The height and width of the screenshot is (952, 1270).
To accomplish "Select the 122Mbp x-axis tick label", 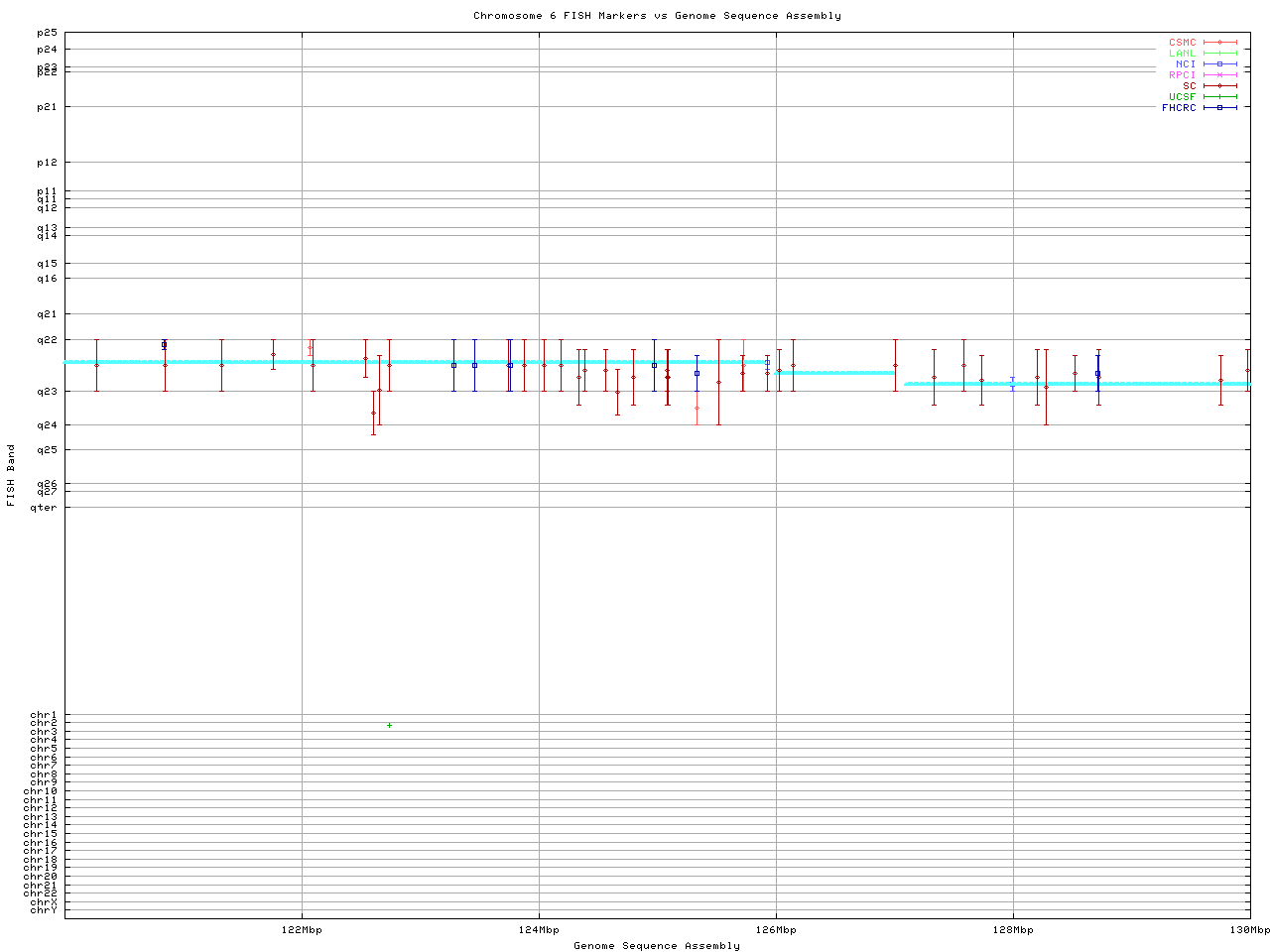I will click(302, 930).
